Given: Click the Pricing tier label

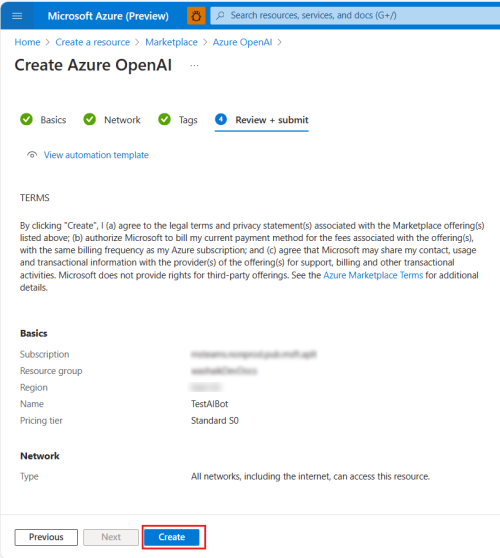Looking at the screenshot, I should (x=41, y=421).
